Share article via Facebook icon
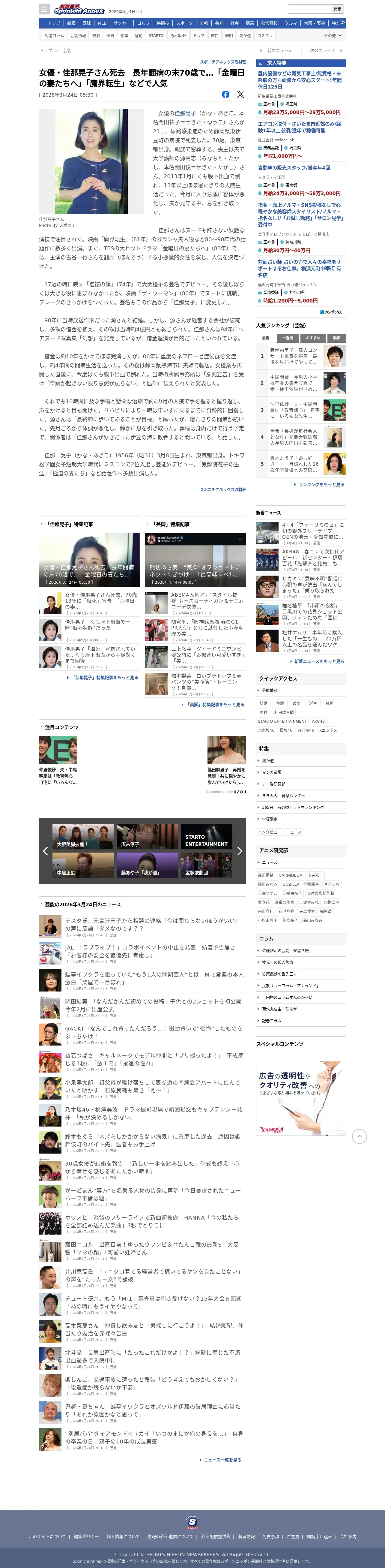Viewport: 385px width, 1568px height. pyautogui.click(x=226, y=94)
